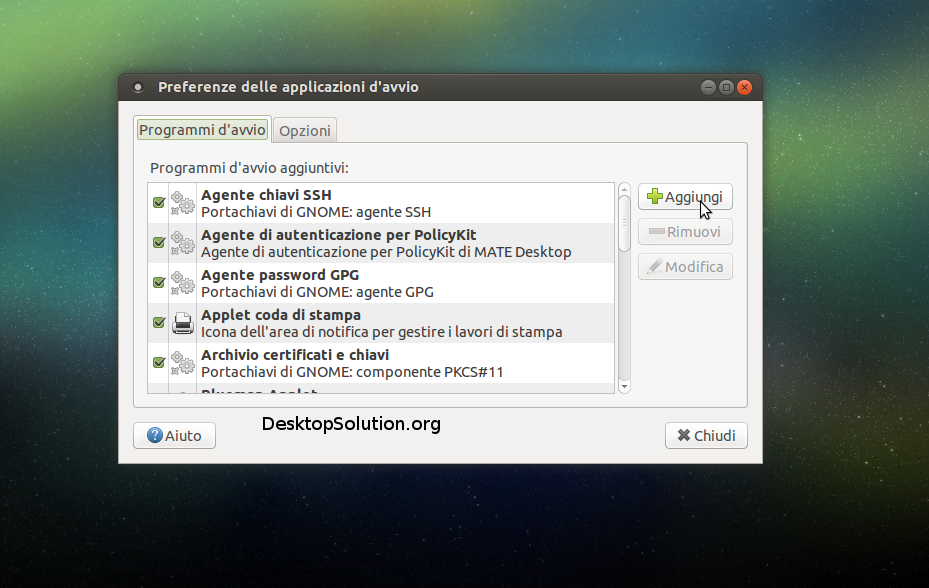This screenshot has width=929, height=588.
Task: Close the window with the red title bar button
Action: point(745,88)
